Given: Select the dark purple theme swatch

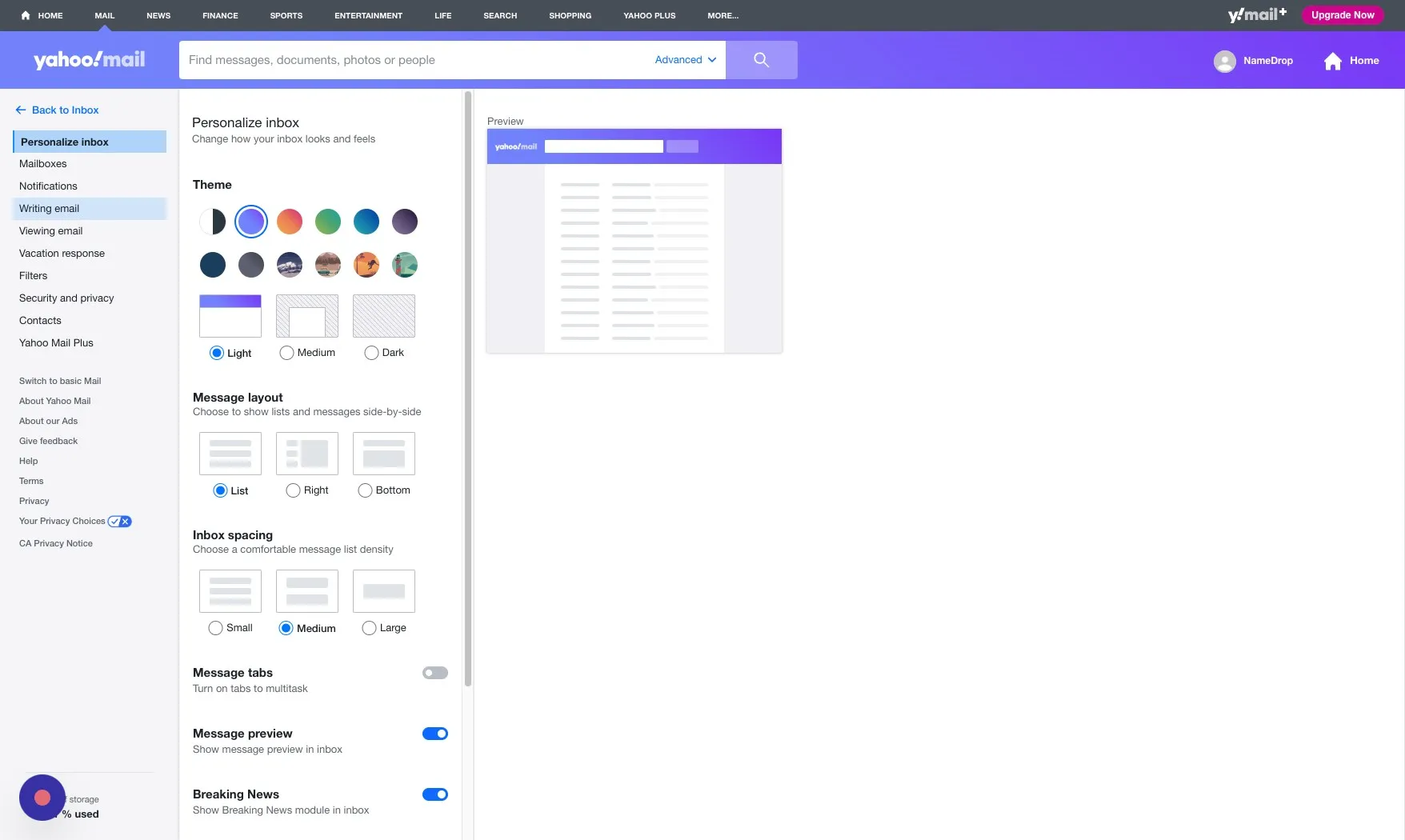Looking at the screenshot, I should (405, 222).
